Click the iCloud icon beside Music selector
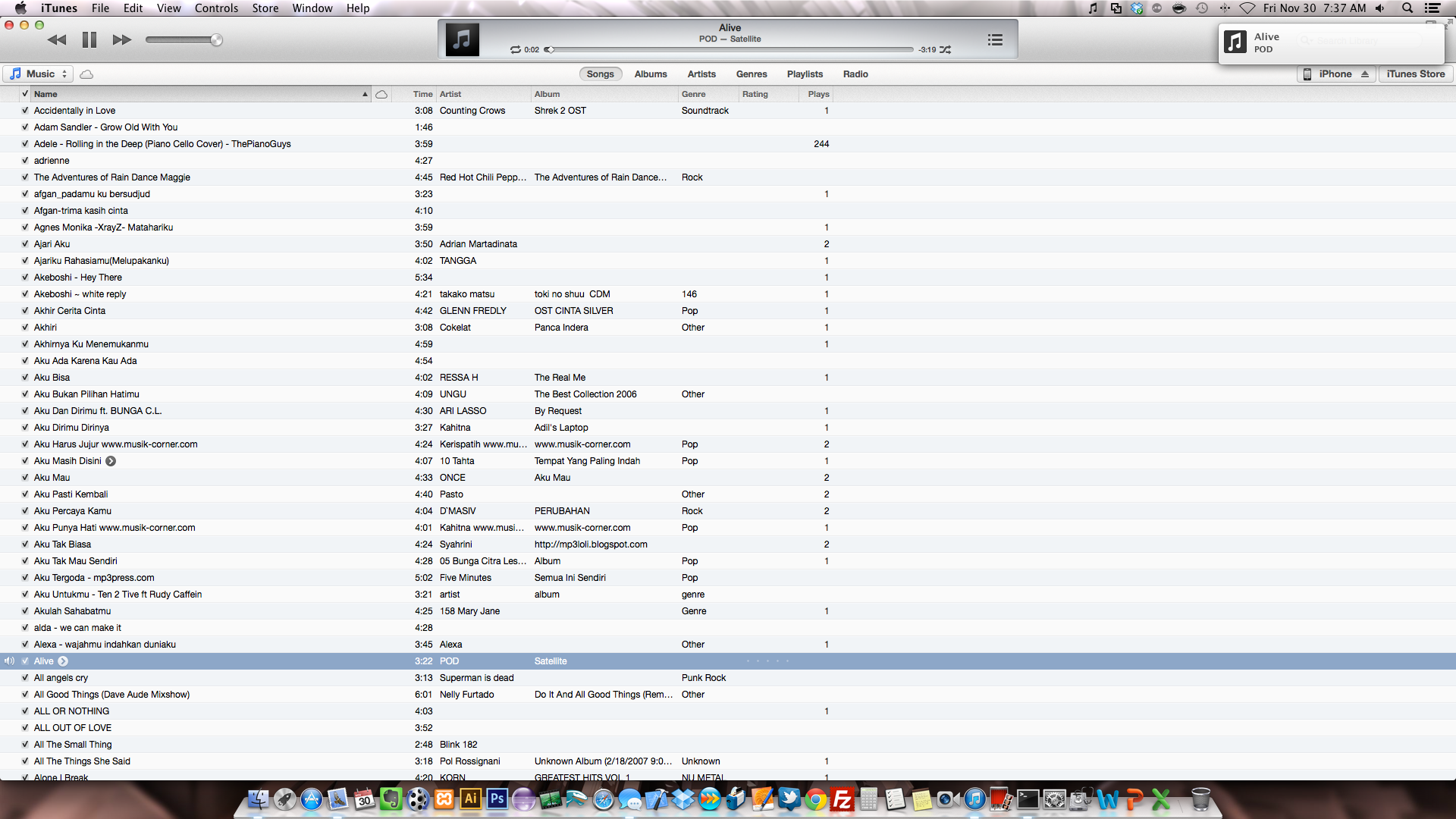Viewport: 1456px width, 819px height. [86, 74]
